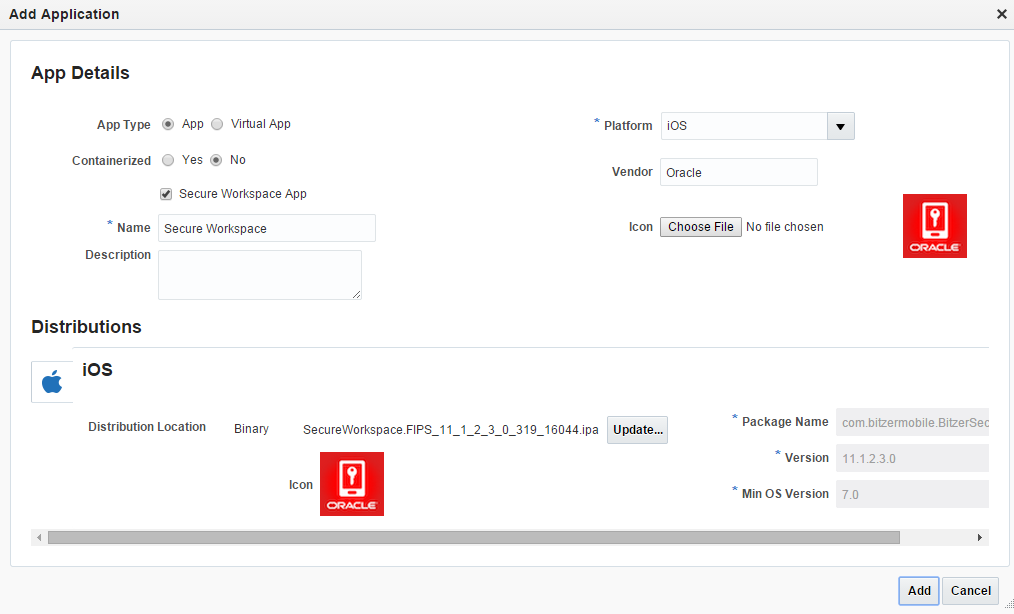Click the Version field showing 11.1.2.3.0
Screen dimensions: 1014x614
(912, 458)
